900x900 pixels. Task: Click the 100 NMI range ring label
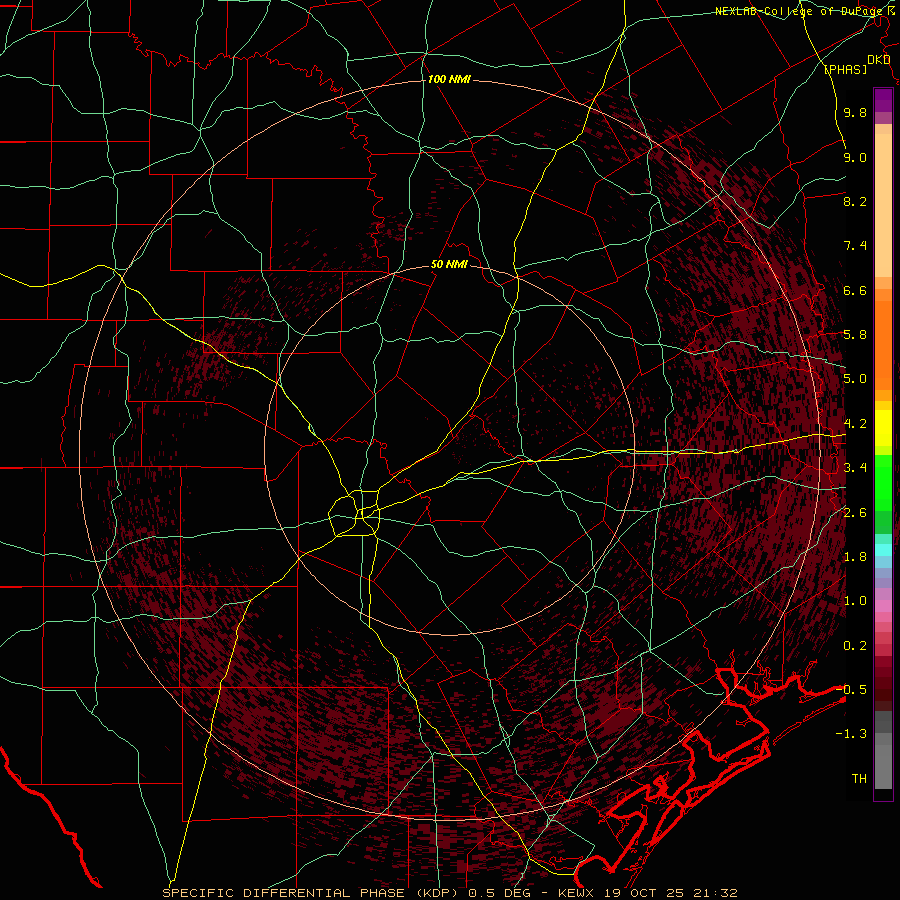pyautogui.click(x=449, y=79)
